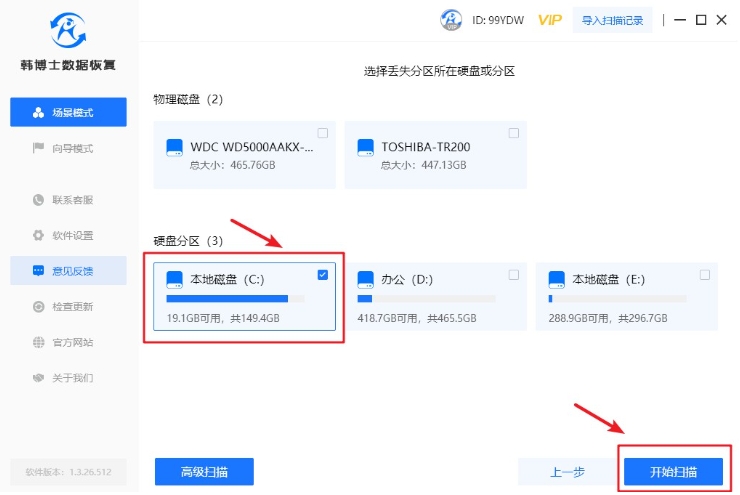The width and height of the screenshot is (740, 495).
Task: Uncheck the 本地磁盘 (C:) checkbox
Action: click(323, 275)
